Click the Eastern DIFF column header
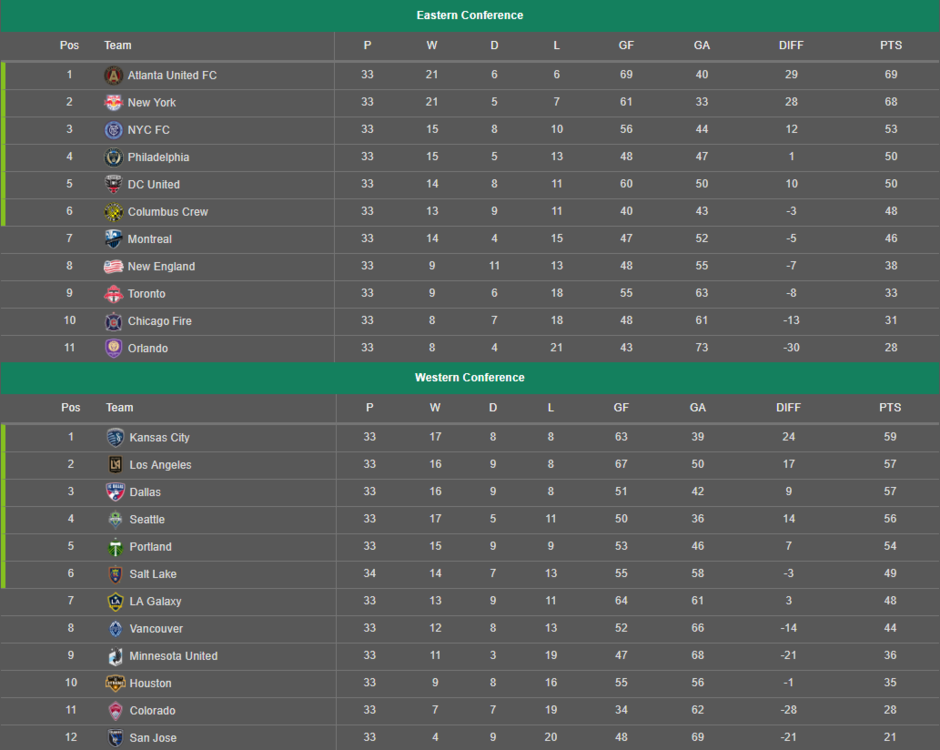 tap(791, 45)
